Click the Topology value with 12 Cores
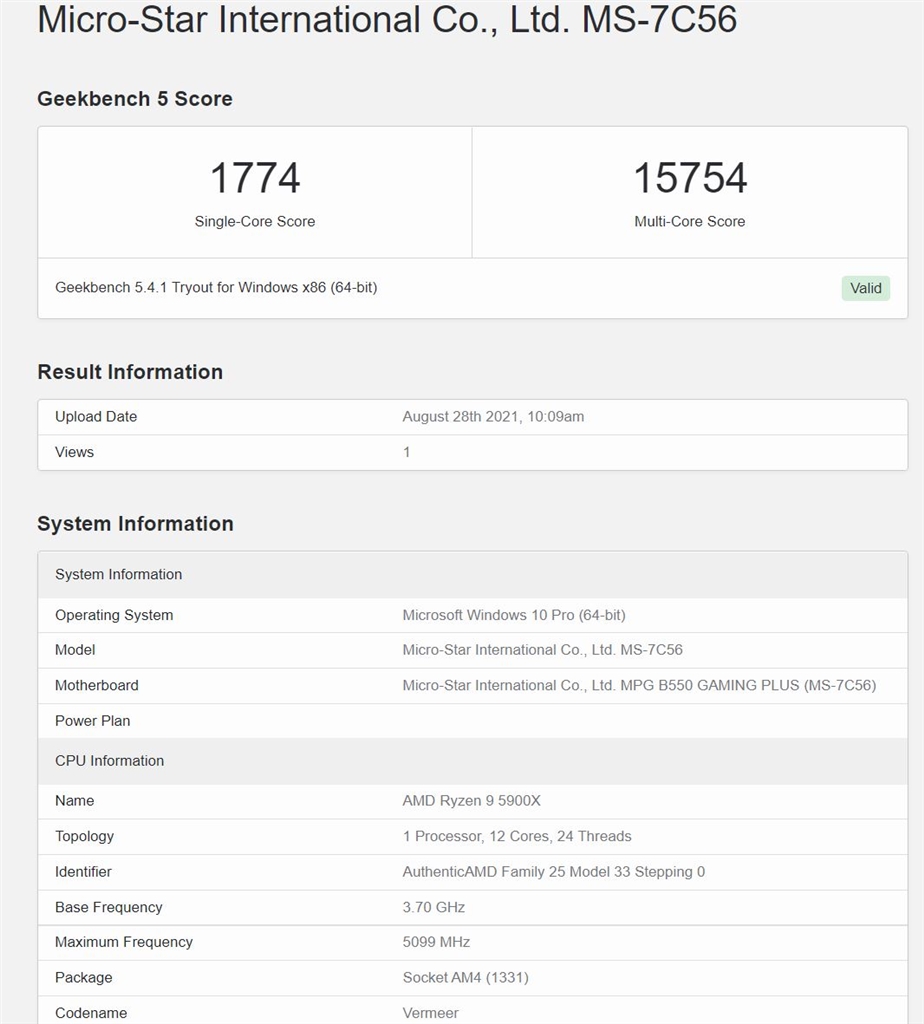Viewport: 924px width, 1024px height. click(x=517, y=836)
